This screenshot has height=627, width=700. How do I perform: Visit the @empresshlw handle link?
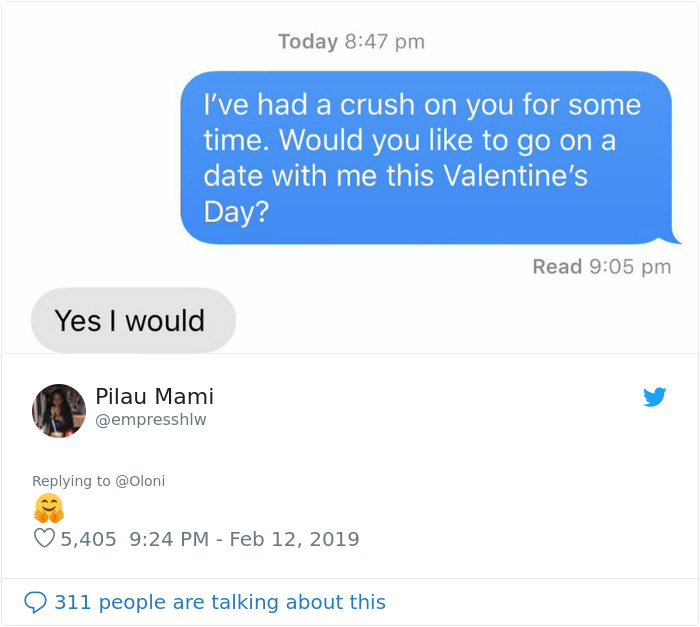point(151,420)
